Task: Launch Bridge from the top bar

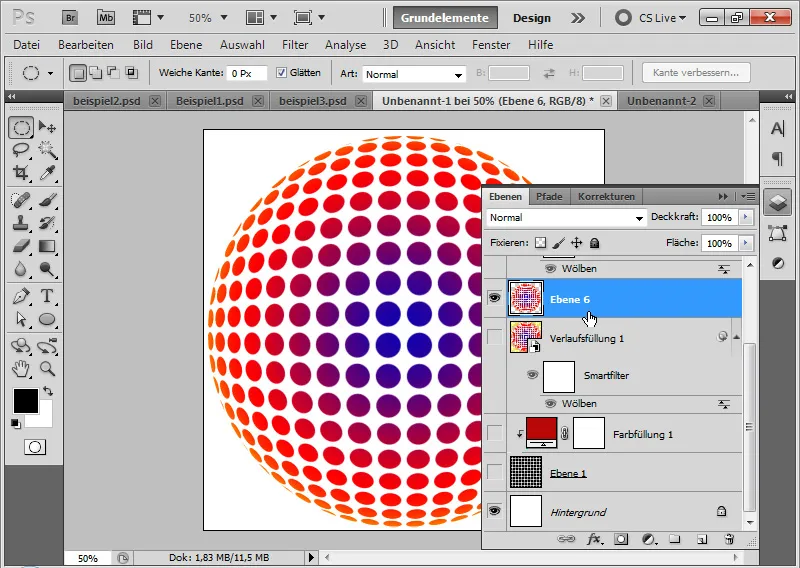Action: (70, 18)
